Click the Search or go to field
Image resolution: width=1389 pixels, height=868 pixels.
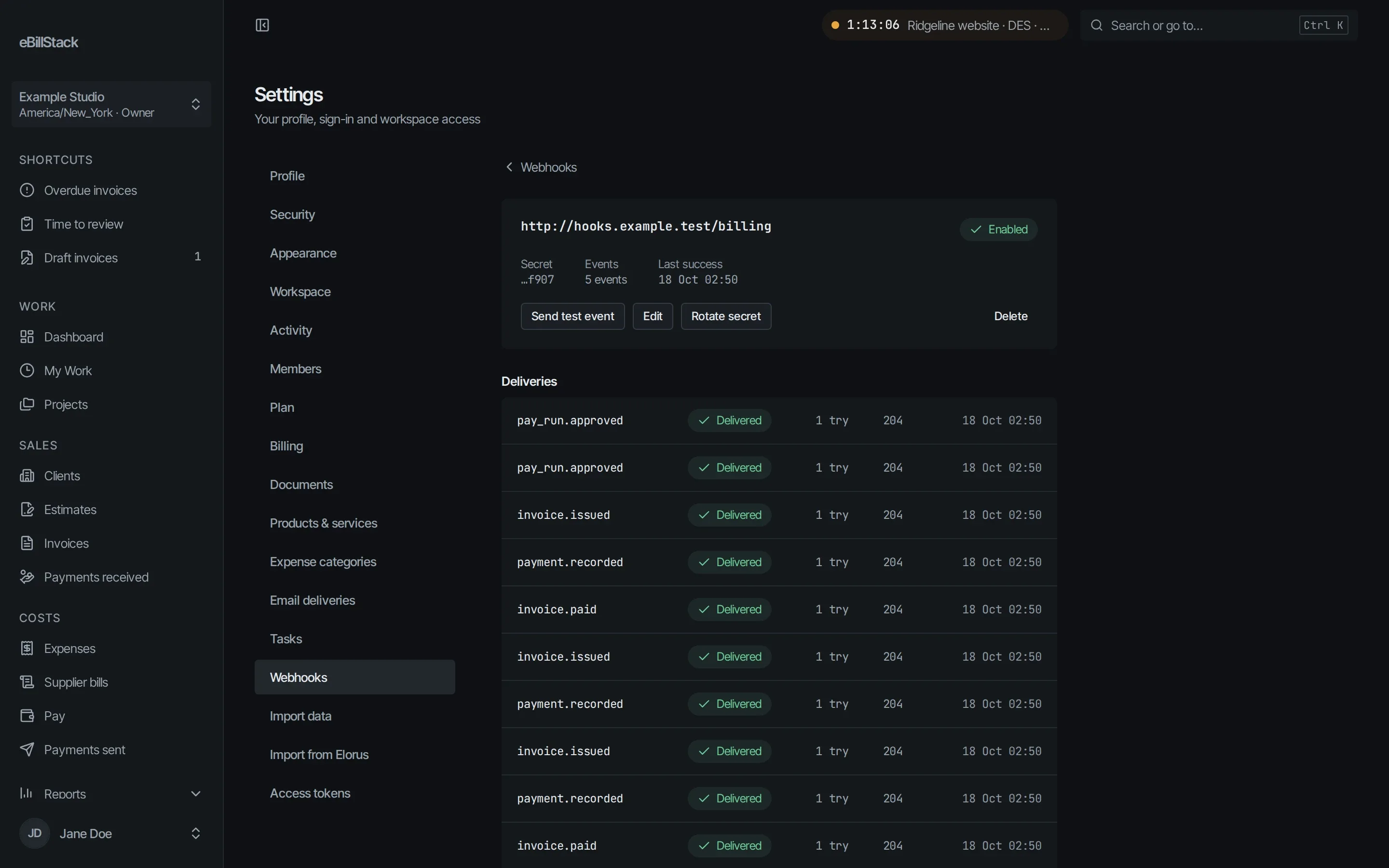pos(1219,25)
